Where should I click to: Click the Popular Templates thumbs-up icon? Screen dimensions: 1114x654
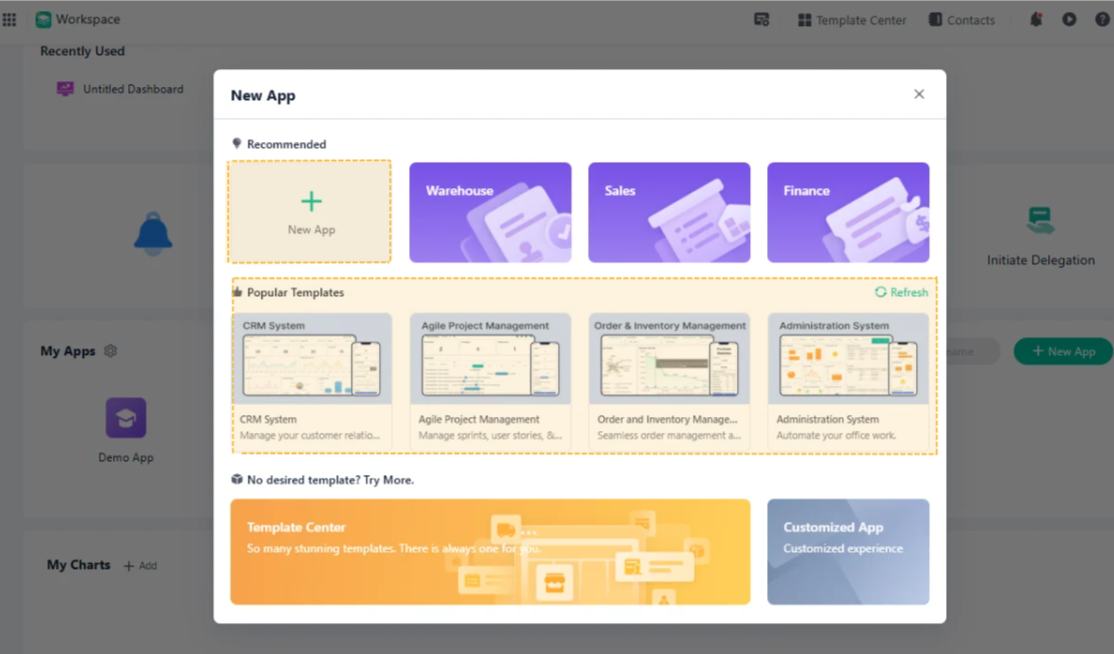pyautogui.click(x=237, y=292)
